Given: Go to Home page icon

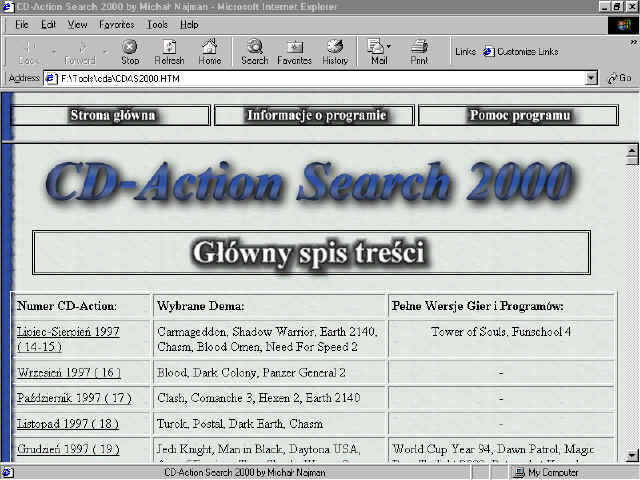Looking at the screenshot, I should pos(209,51).
